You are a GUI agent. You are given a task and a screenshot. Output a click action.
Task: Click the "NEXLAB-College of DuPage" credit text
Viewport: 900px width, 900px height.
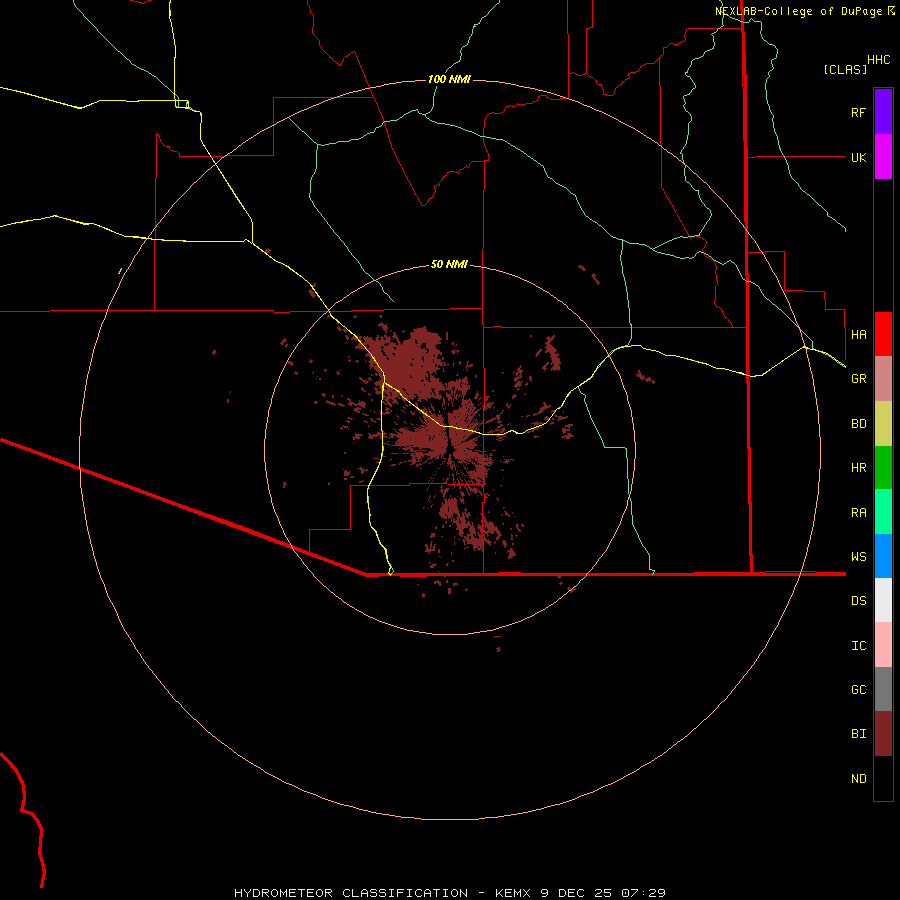tap(798, 11)
